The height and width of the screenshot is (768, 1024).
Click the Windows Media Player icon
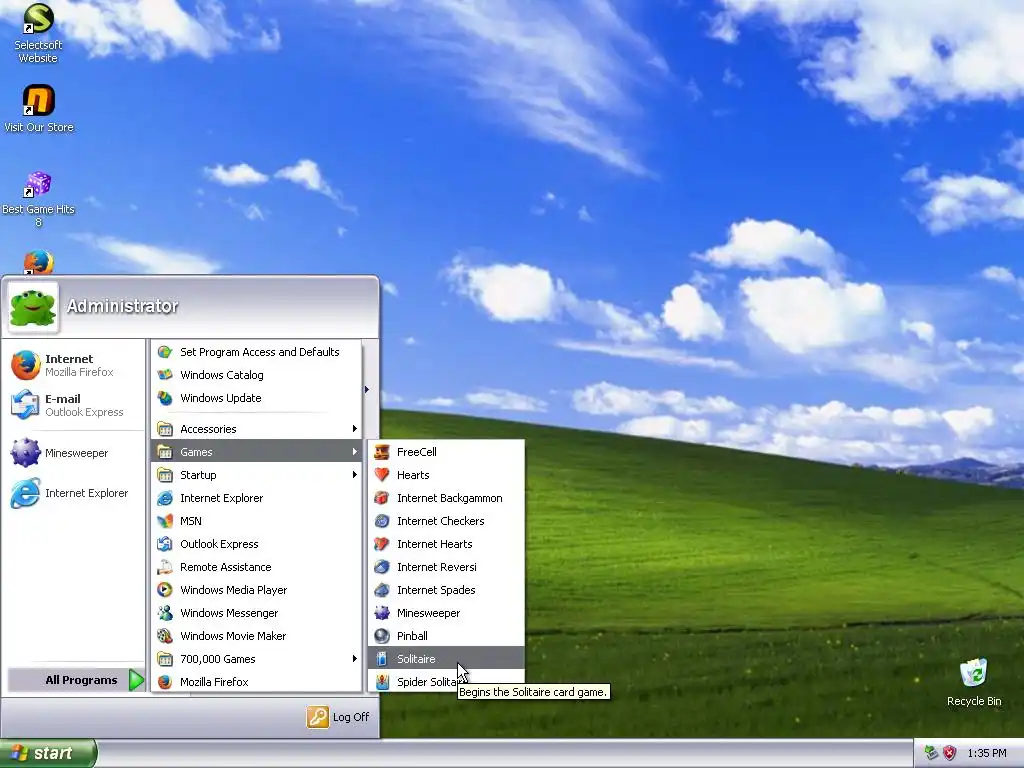coord(165,590)
